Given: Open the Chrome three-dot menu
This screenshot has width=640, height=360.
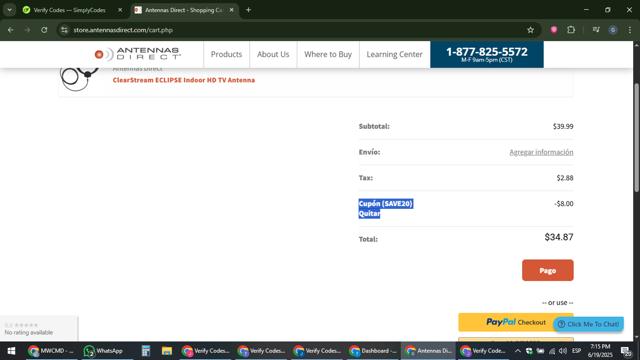Looking at the screenshot, I should (x=630, y=30).
